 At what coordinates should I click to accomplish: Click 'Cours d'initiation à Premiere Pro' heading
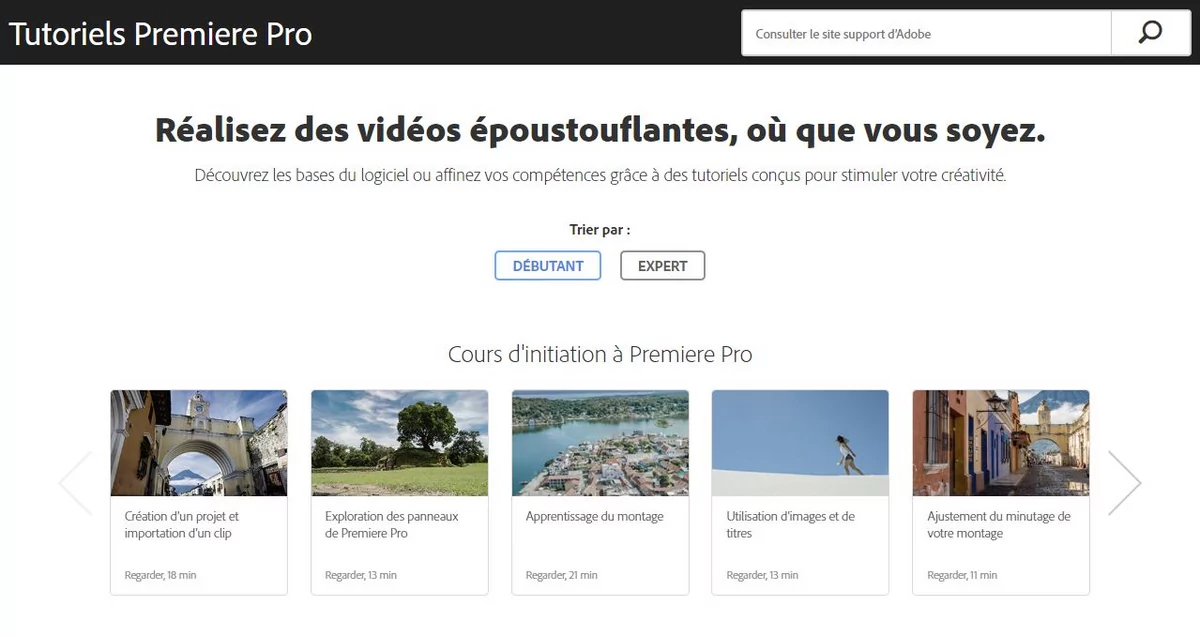(x=600, y=354)
